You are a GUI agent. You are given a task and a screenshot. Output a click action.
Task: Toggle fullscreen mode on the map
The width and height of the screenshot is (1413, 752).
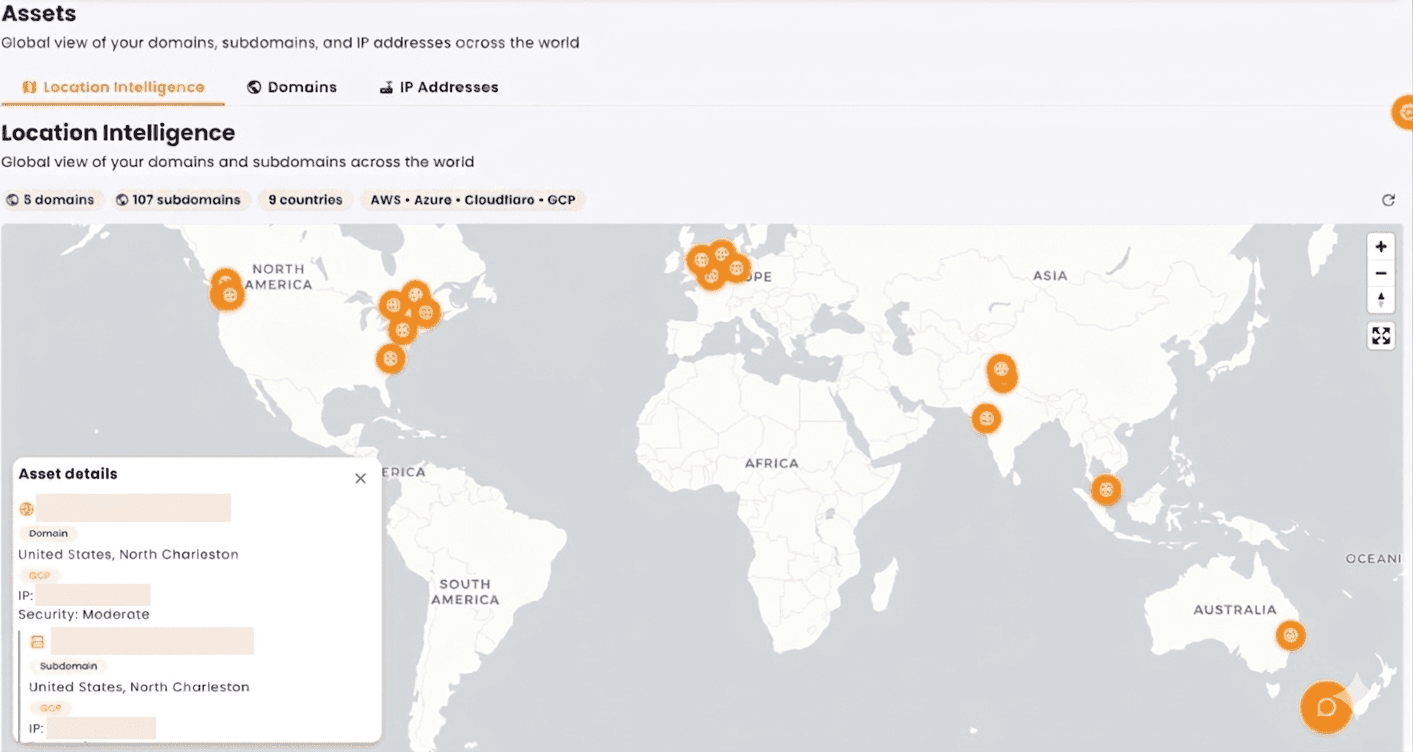pyautogui.click(x=1380, y=336)
